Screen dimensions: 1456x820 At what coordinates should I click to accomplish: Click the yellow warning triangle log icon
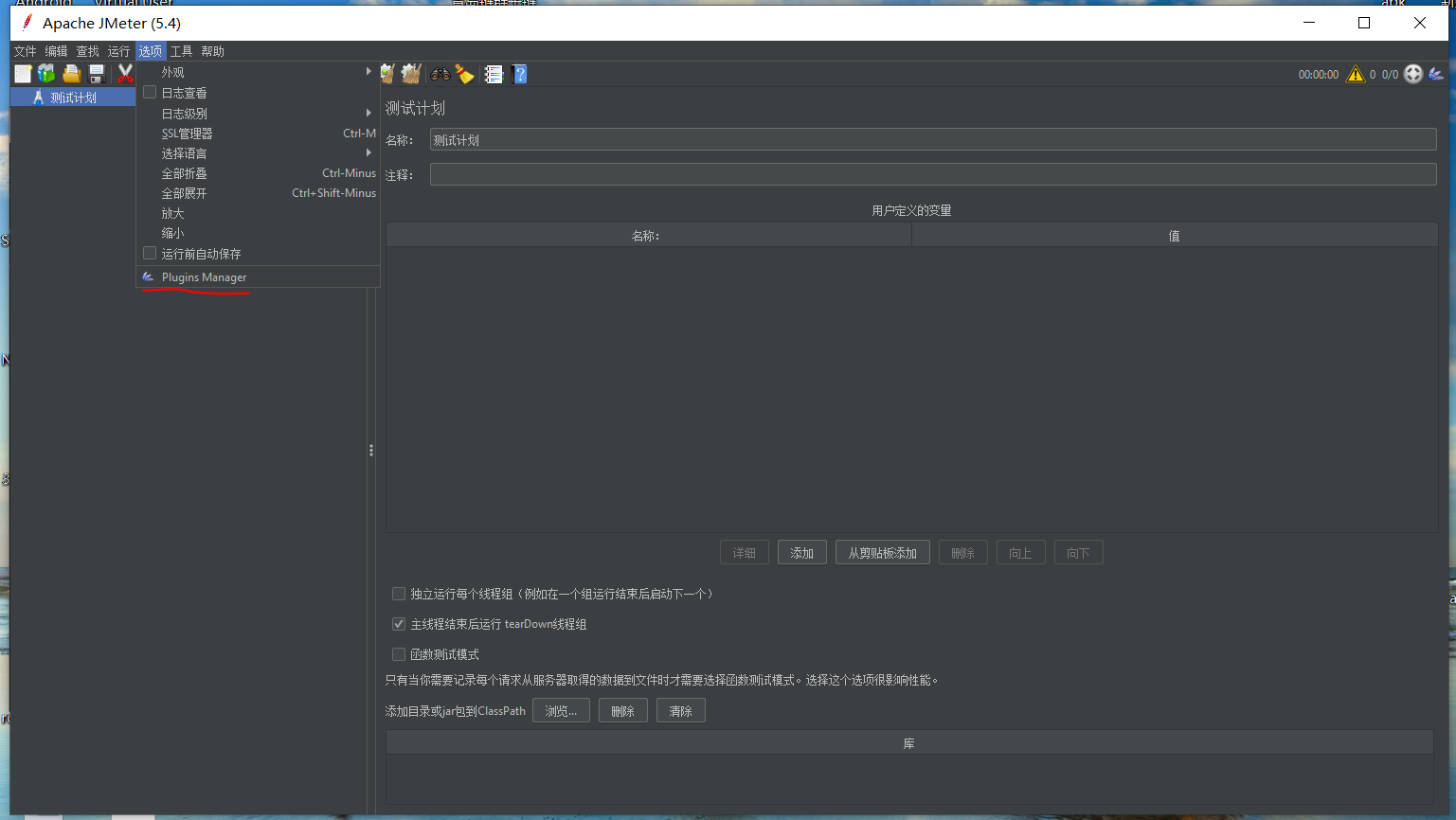[x=1356, y=74]
